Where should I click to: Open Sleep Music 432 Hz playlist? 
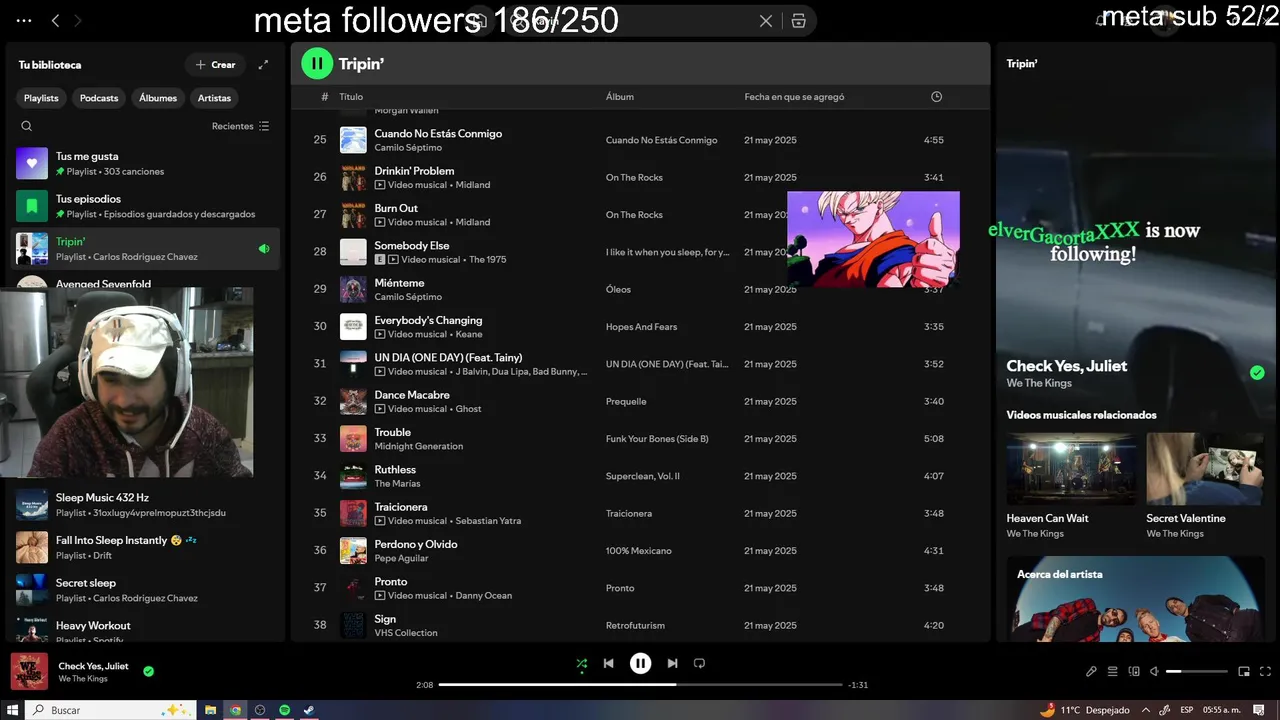[145, 505]
